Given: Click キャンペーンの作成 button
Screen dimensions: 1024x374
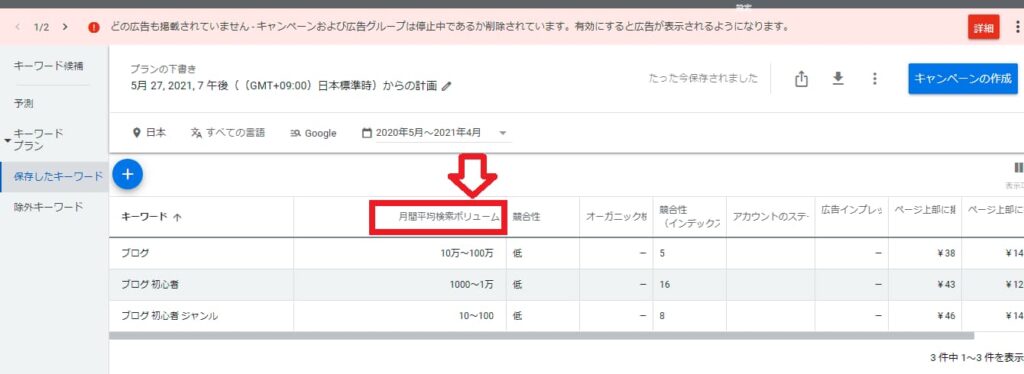Looking at the screenshot, I should 963,79.
